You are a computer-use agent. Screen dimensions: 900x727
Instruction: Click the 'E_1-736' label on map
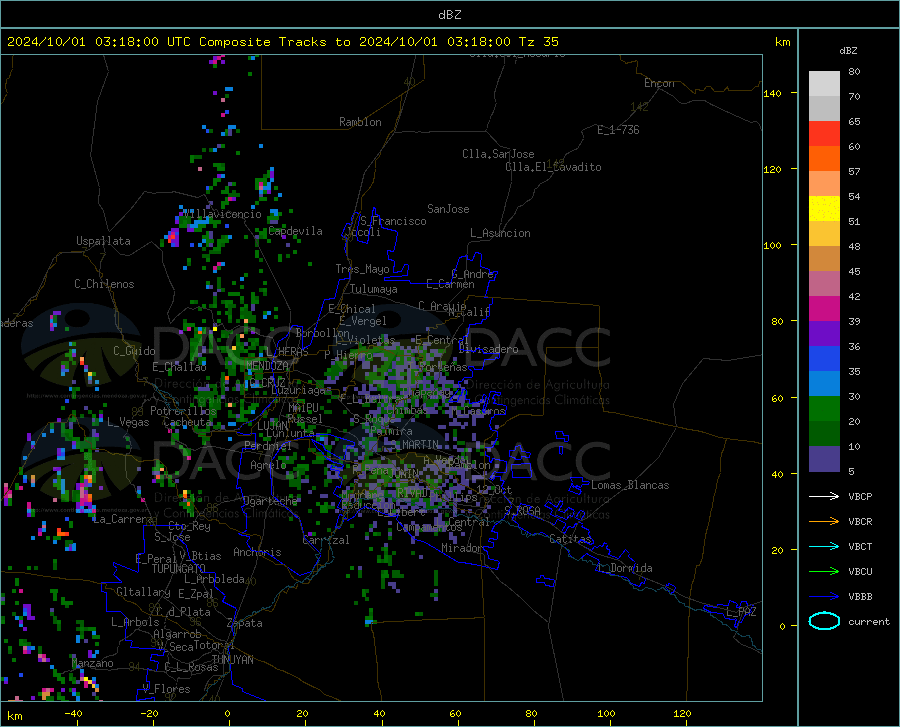618,130
